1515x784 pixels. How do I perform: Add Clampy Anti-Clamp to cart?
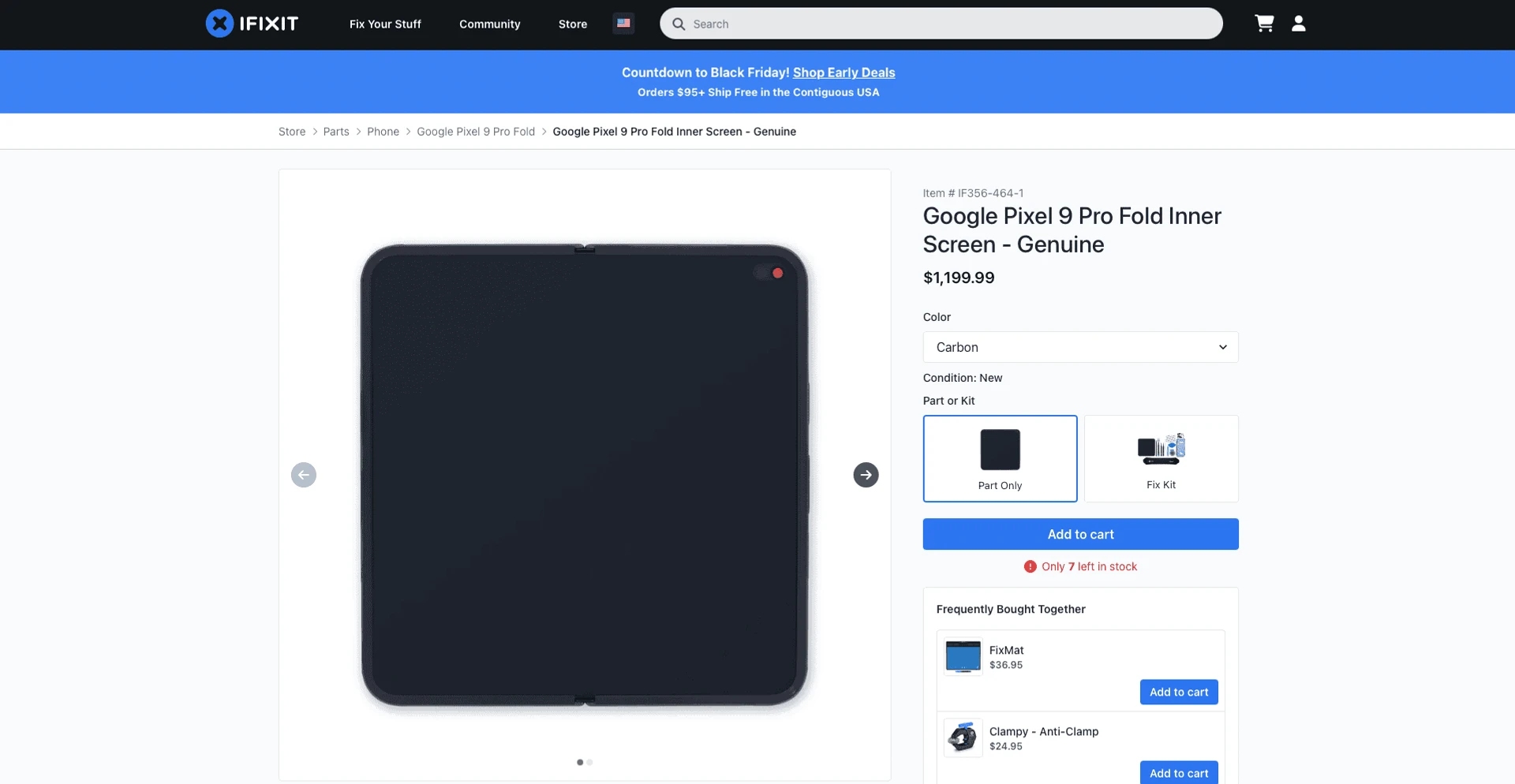(1179, 772)
